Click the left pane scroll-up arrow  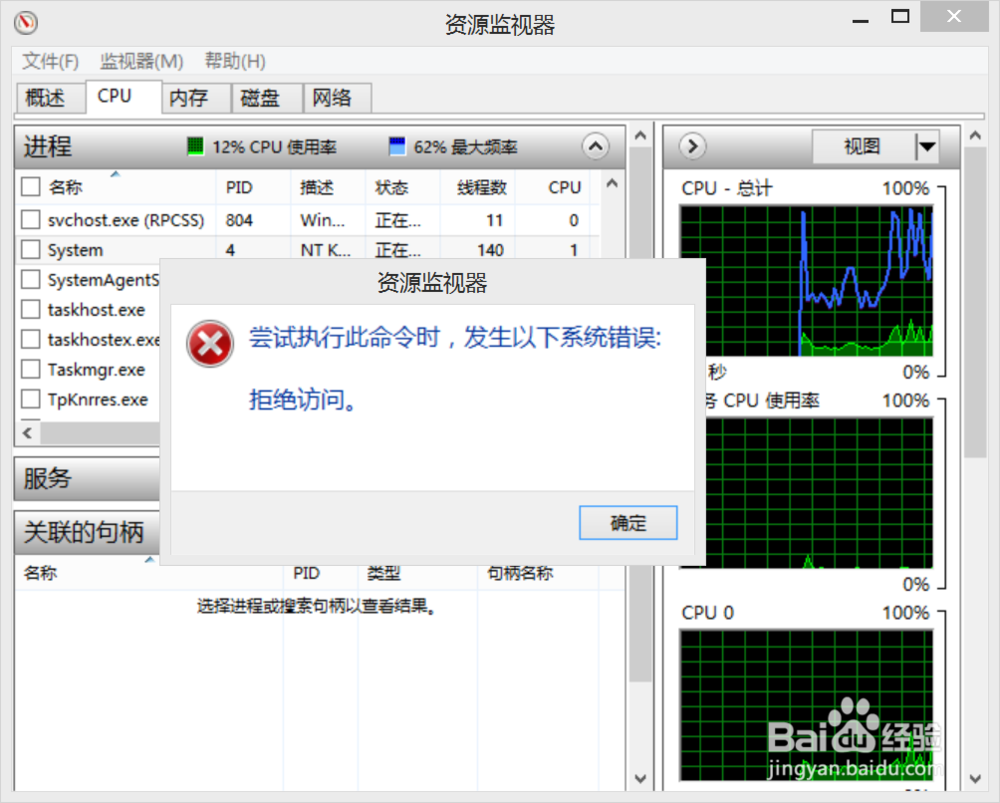641,135
